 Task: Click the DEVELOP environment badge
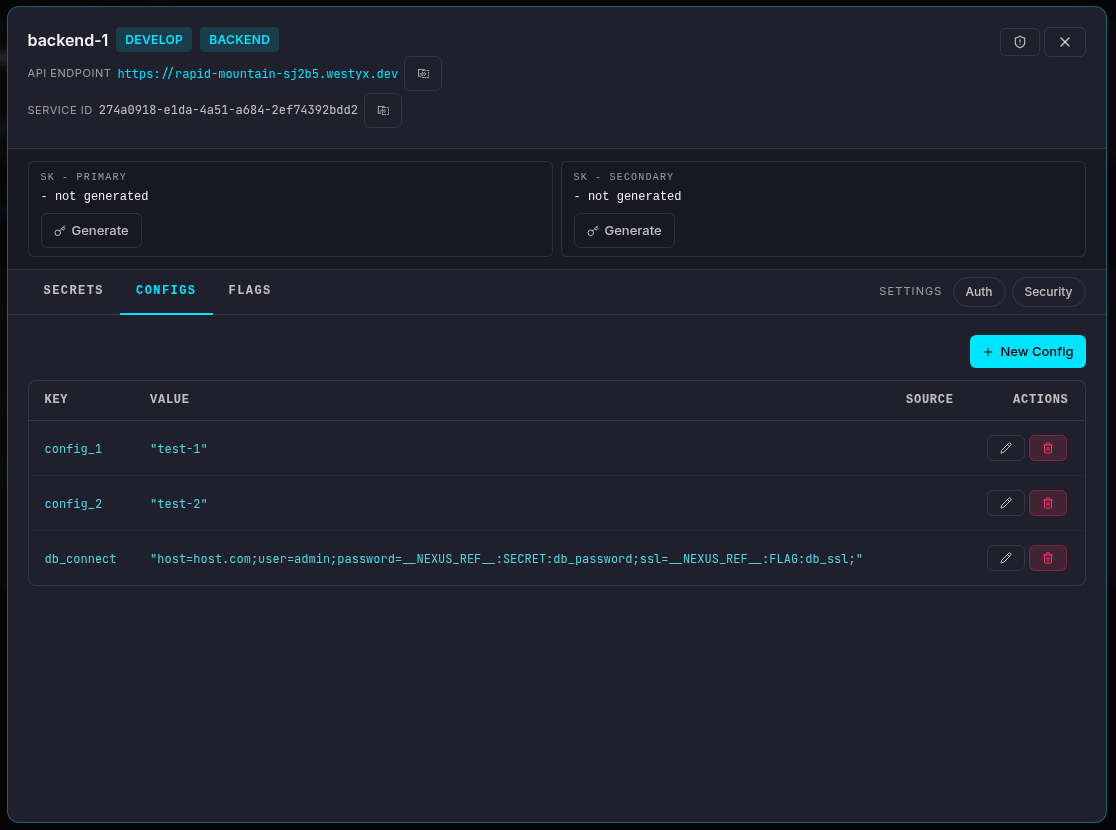click(154, 40)
